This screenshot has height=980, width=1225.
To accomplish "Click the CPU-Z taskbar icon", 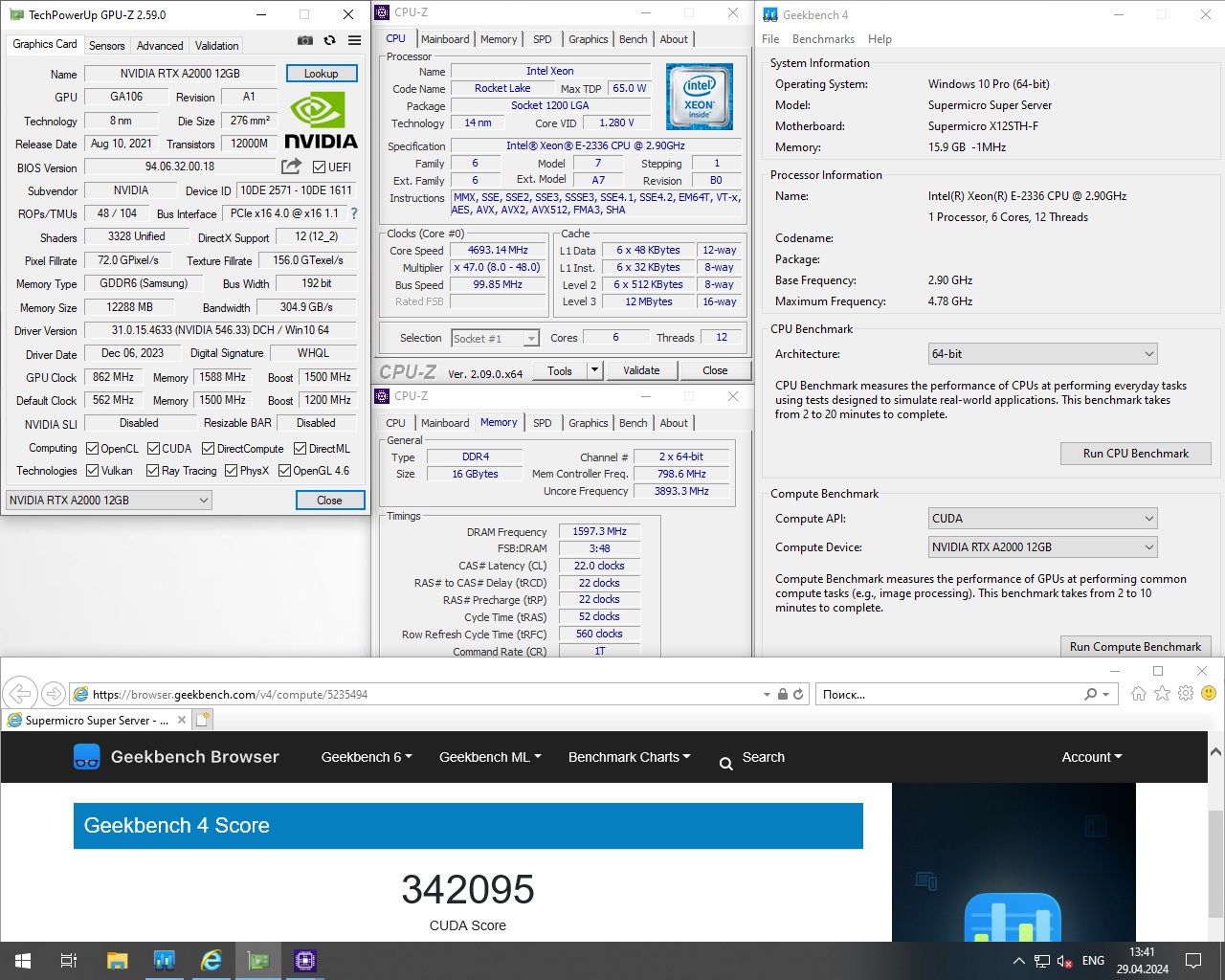I will point(304,961).
